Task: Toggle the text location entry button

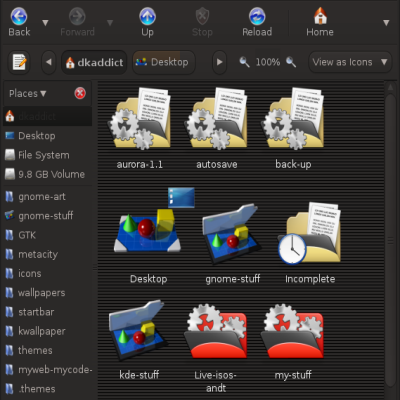Action: pyautogui.click(x=19, y=62)
